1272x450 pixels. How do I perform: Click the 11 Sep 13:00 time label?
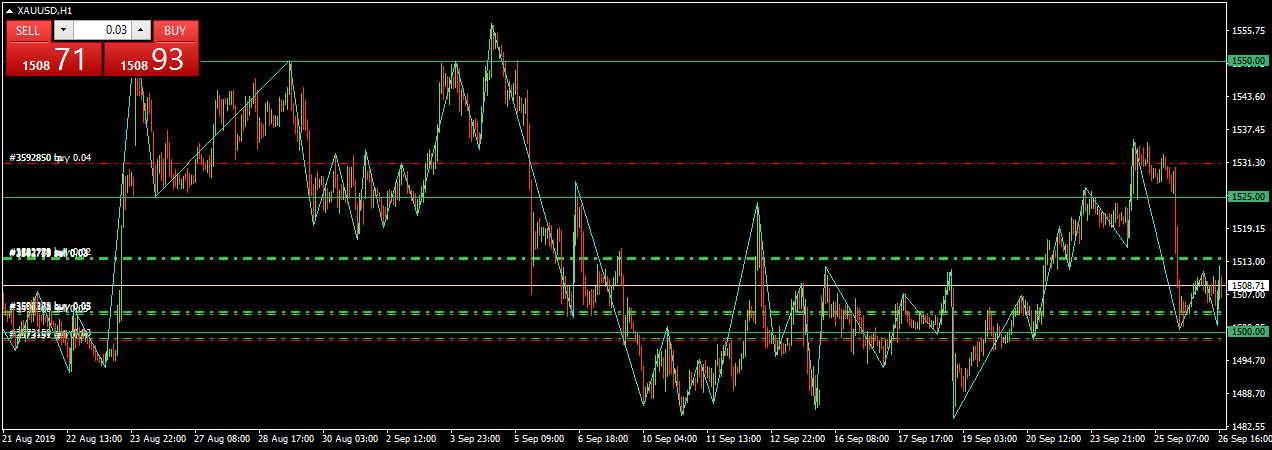734,438
